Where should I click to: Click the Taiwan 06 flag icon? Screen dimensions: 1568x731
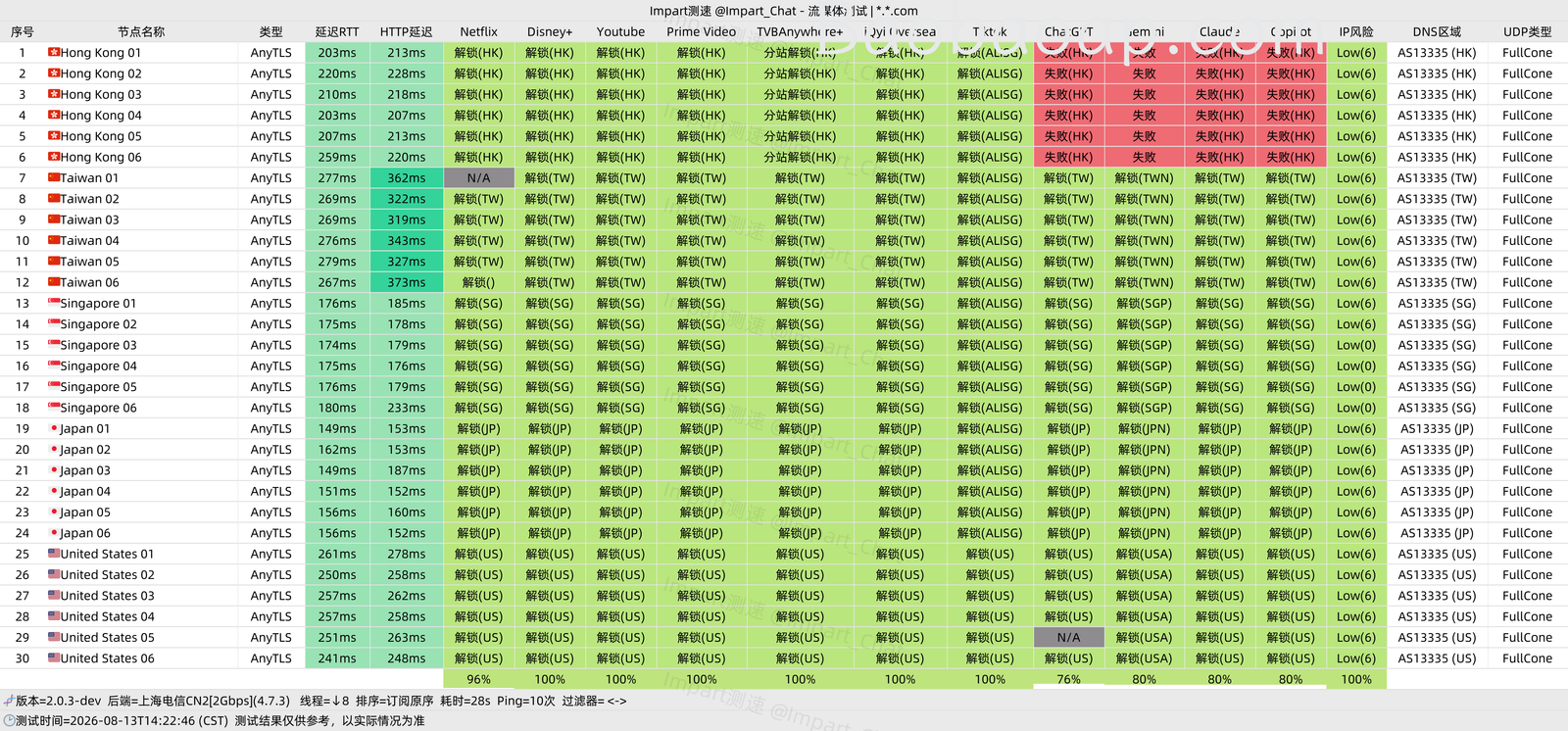pyautogui.click(x=54, y=282)
